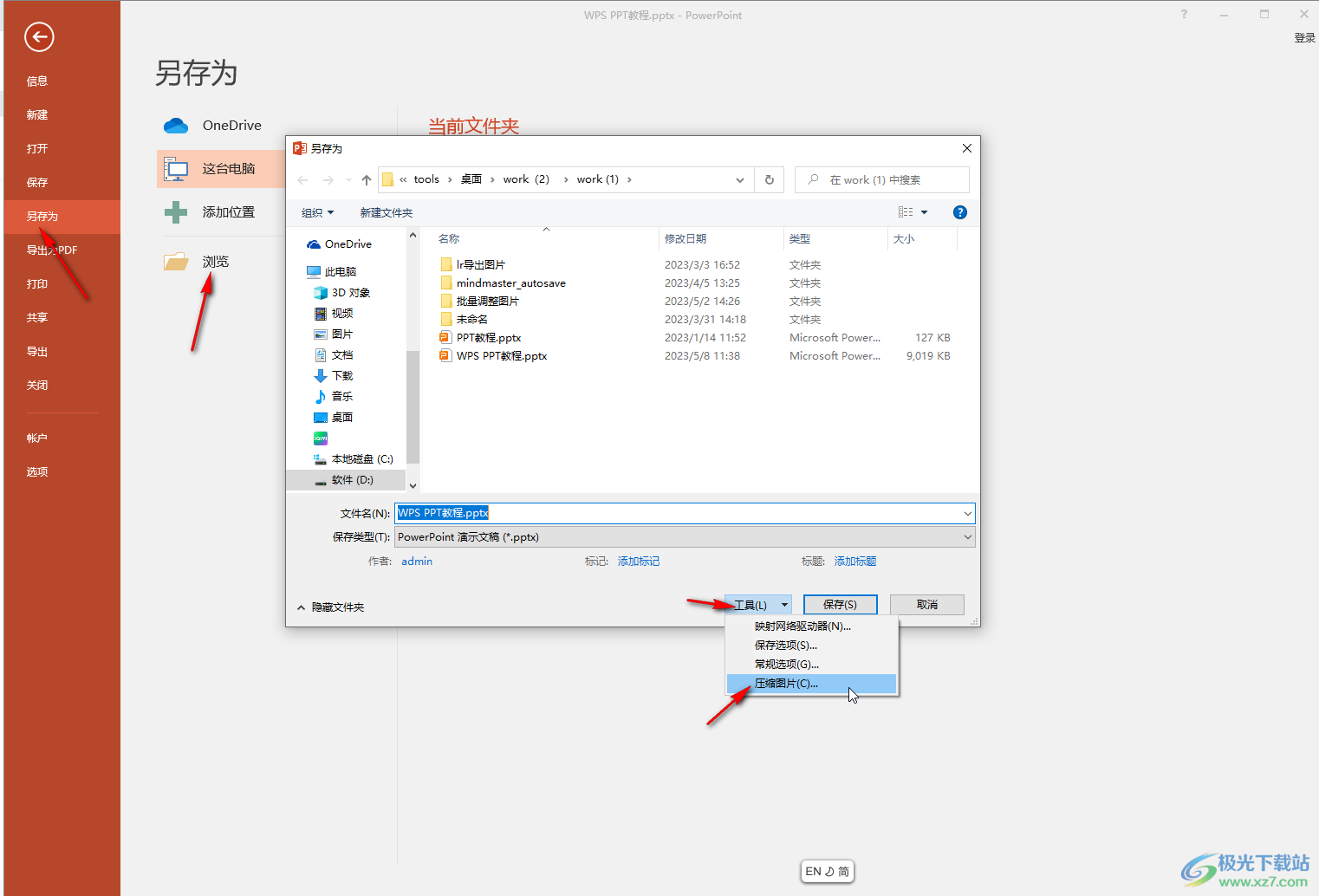This screenshot has height=896, width=1319.
Task: Open the 组织 dropdown menu
Action: 317,212
